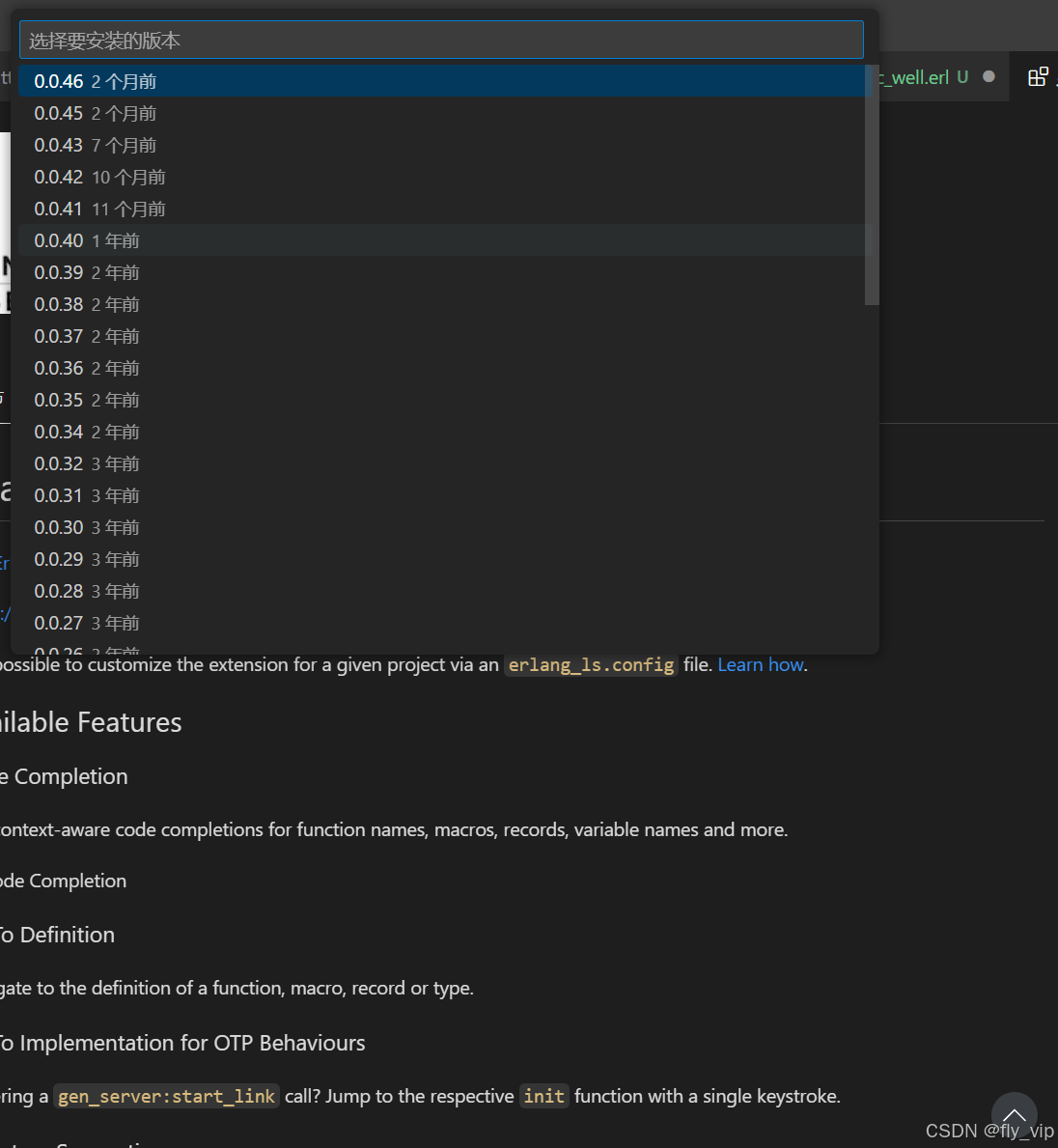The image size is (1058, 1148).
Task: Click the init code snippet
Action: (543, 1096)
